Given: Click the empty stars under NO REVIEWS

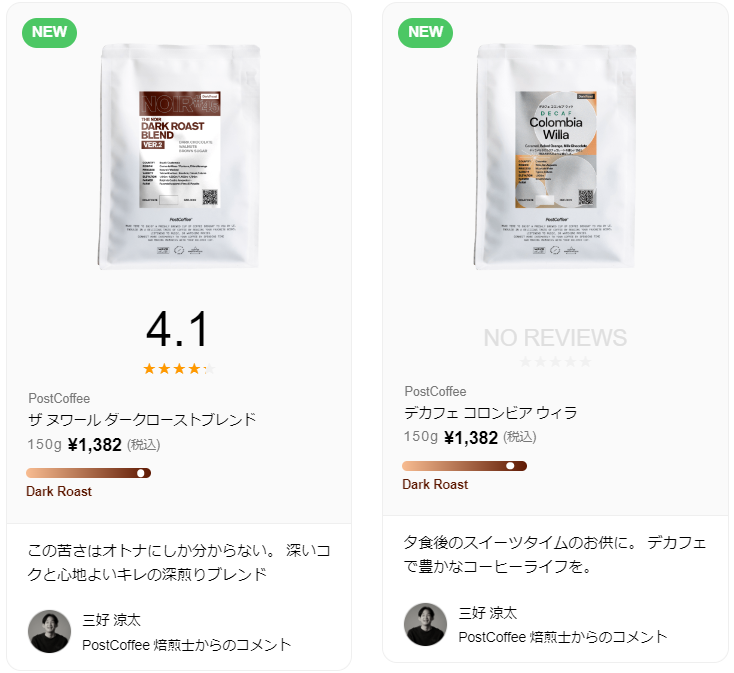Looking at the screenshot, I should (555, 362).
